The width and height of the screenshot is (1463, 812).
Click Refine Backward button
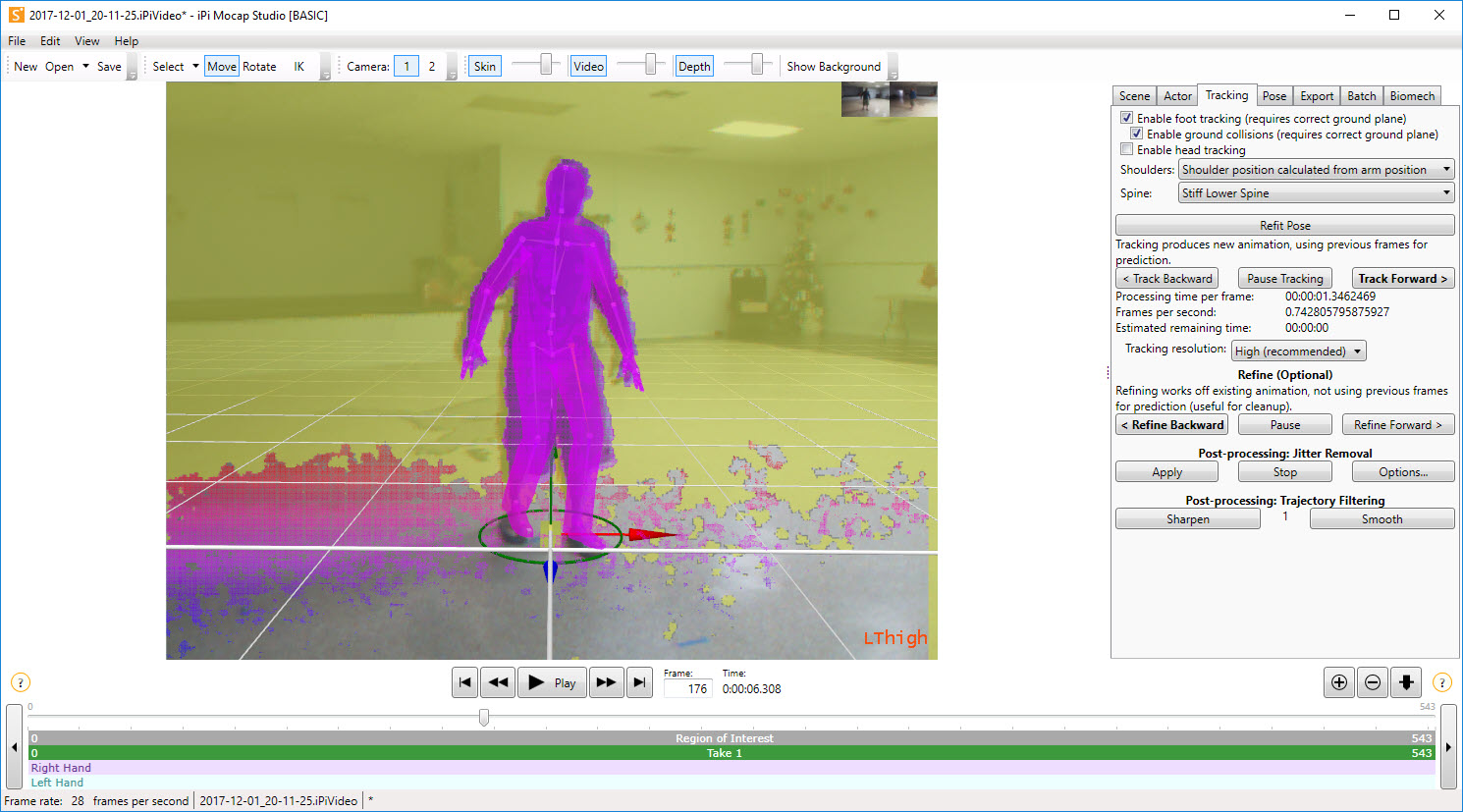click(1171, 424)
